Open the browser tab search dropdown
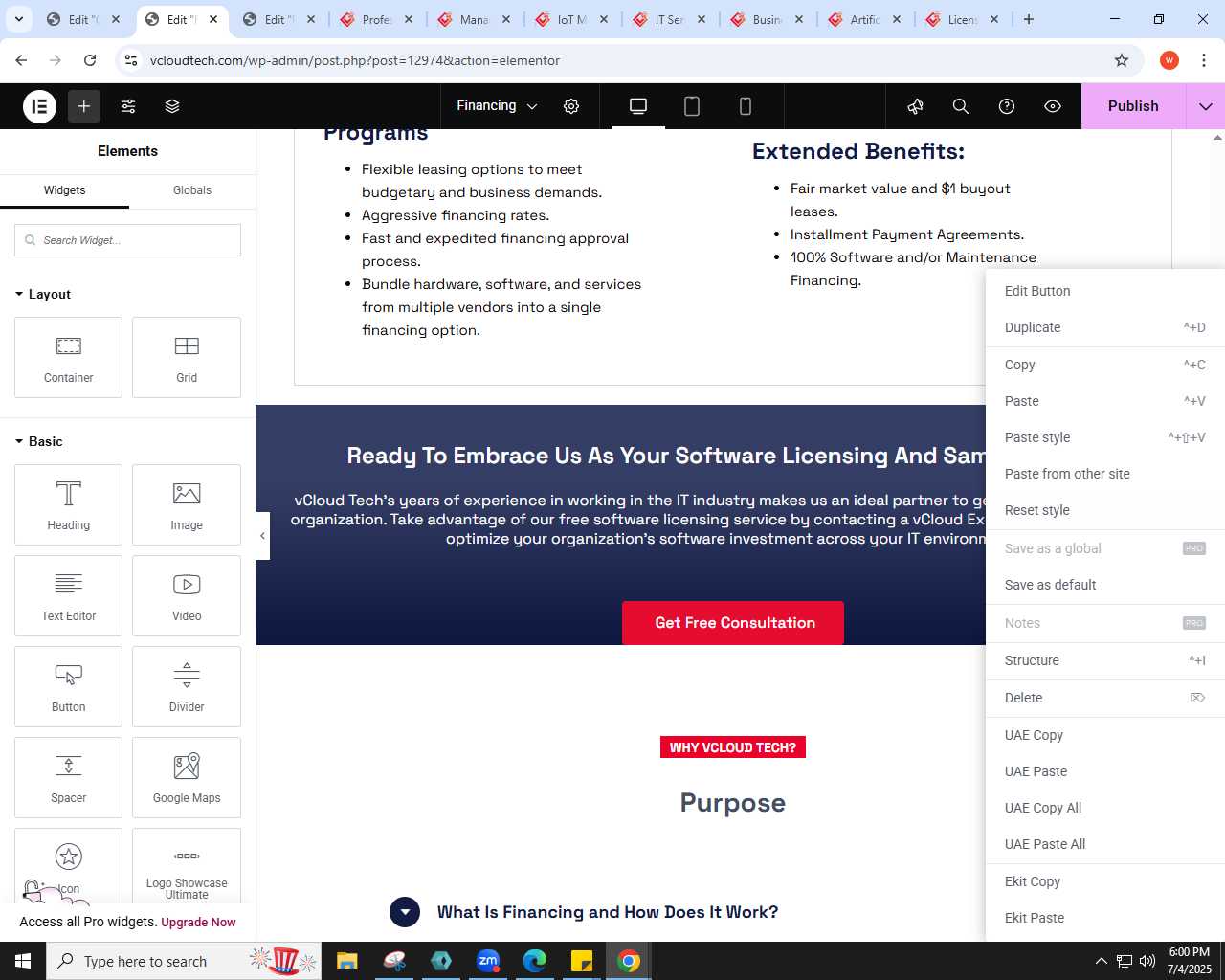The height and width of the screenshot is (980, 1225). point(19,19)
